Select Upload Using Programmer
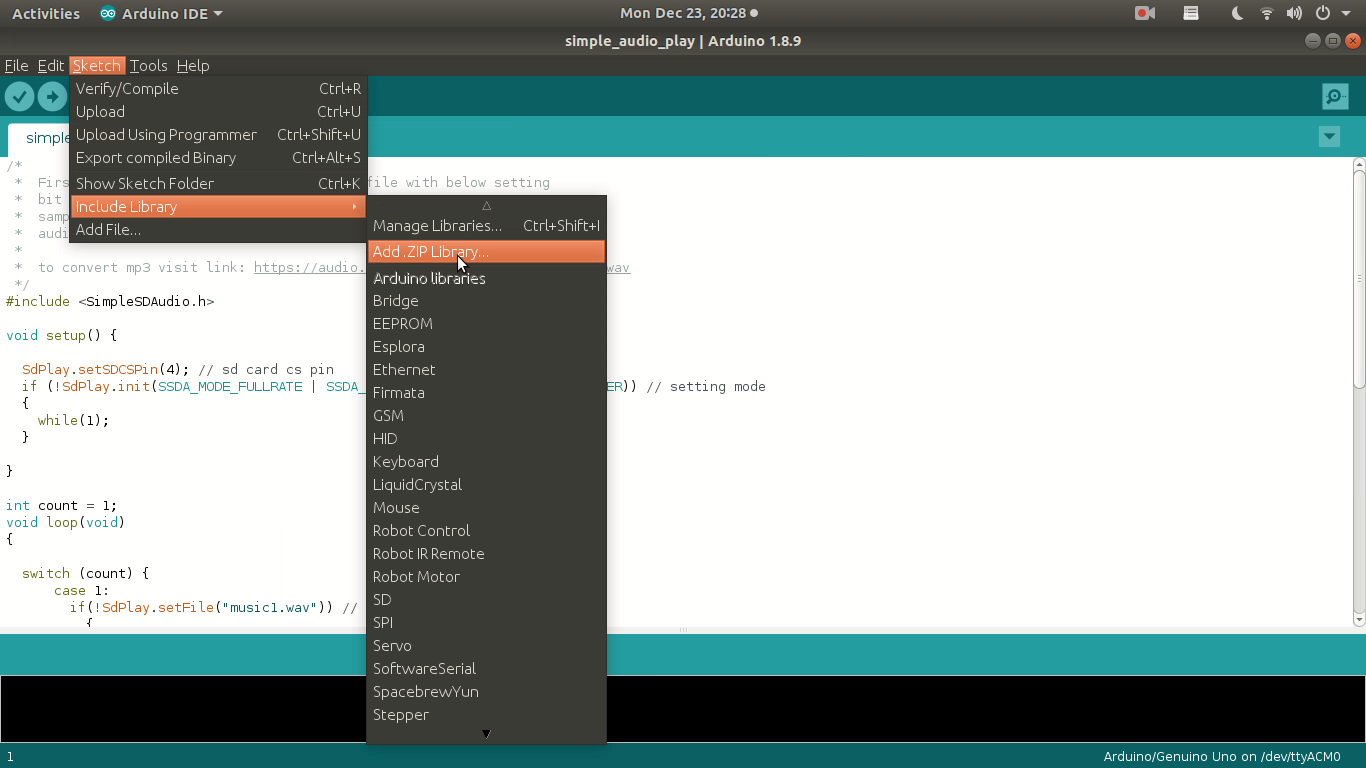Image resolution: width=1366 pixels, height=768 pixels. [218, 135]
